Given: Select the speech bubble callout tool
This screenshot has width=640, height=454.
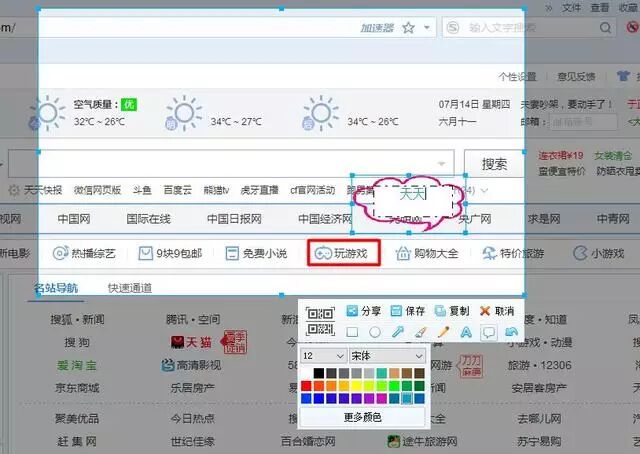Looking at the screenshot, I should click(x=489, y=332).
